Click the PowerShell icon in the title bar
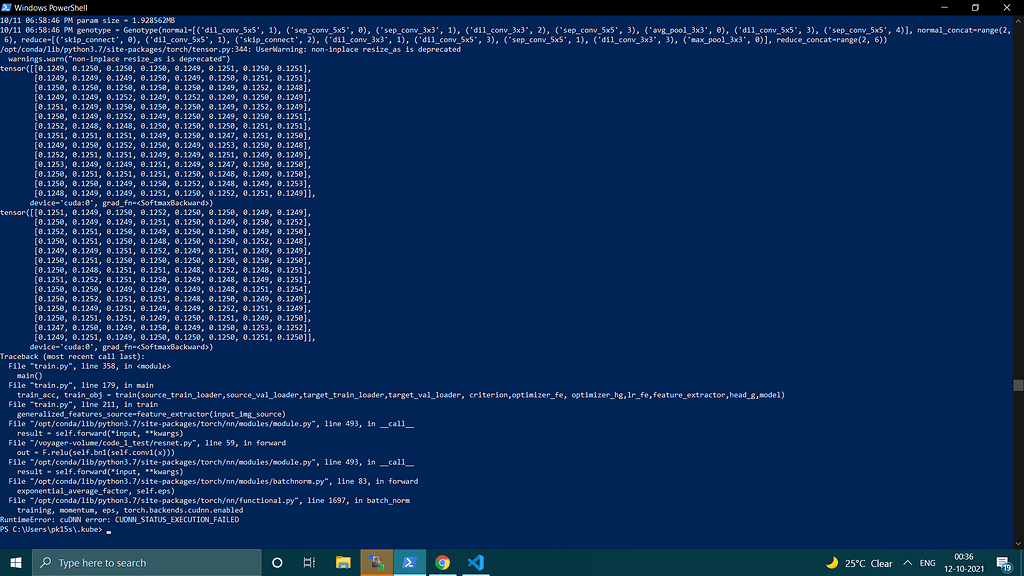This screenshot has width=1024, height=576. pyautogui.click(x=8, y=8)
